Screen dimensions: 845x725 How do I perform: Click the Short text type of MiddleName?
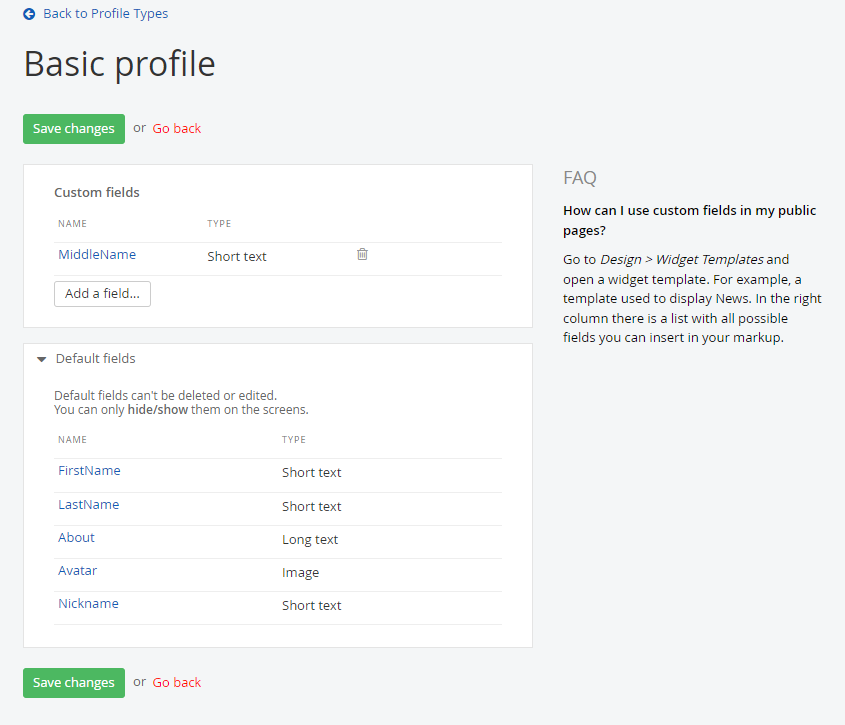(x=237, y=257)
